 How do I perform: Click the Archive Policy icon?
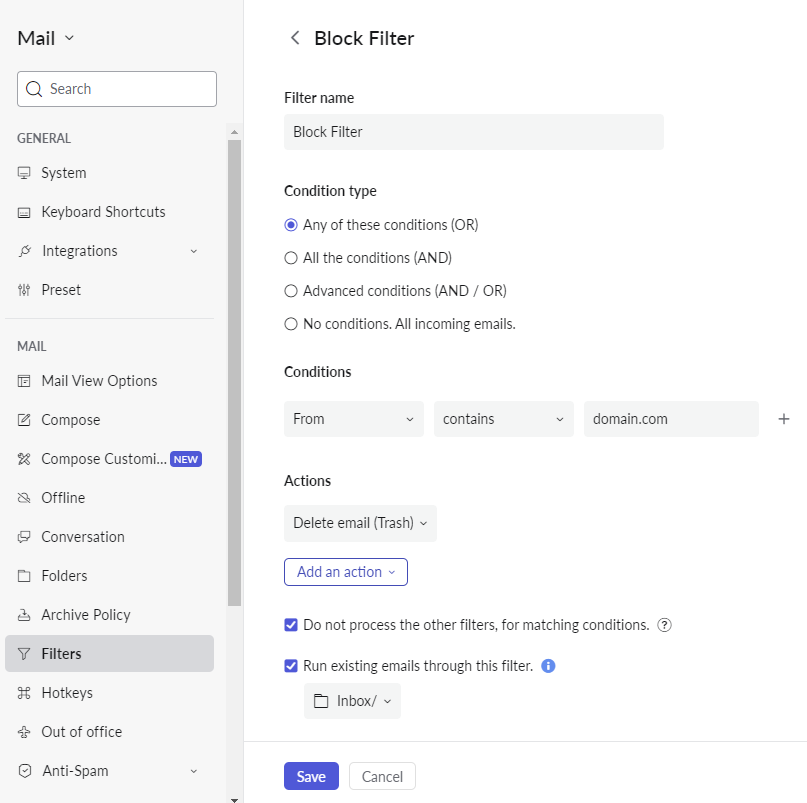[23, 614]
